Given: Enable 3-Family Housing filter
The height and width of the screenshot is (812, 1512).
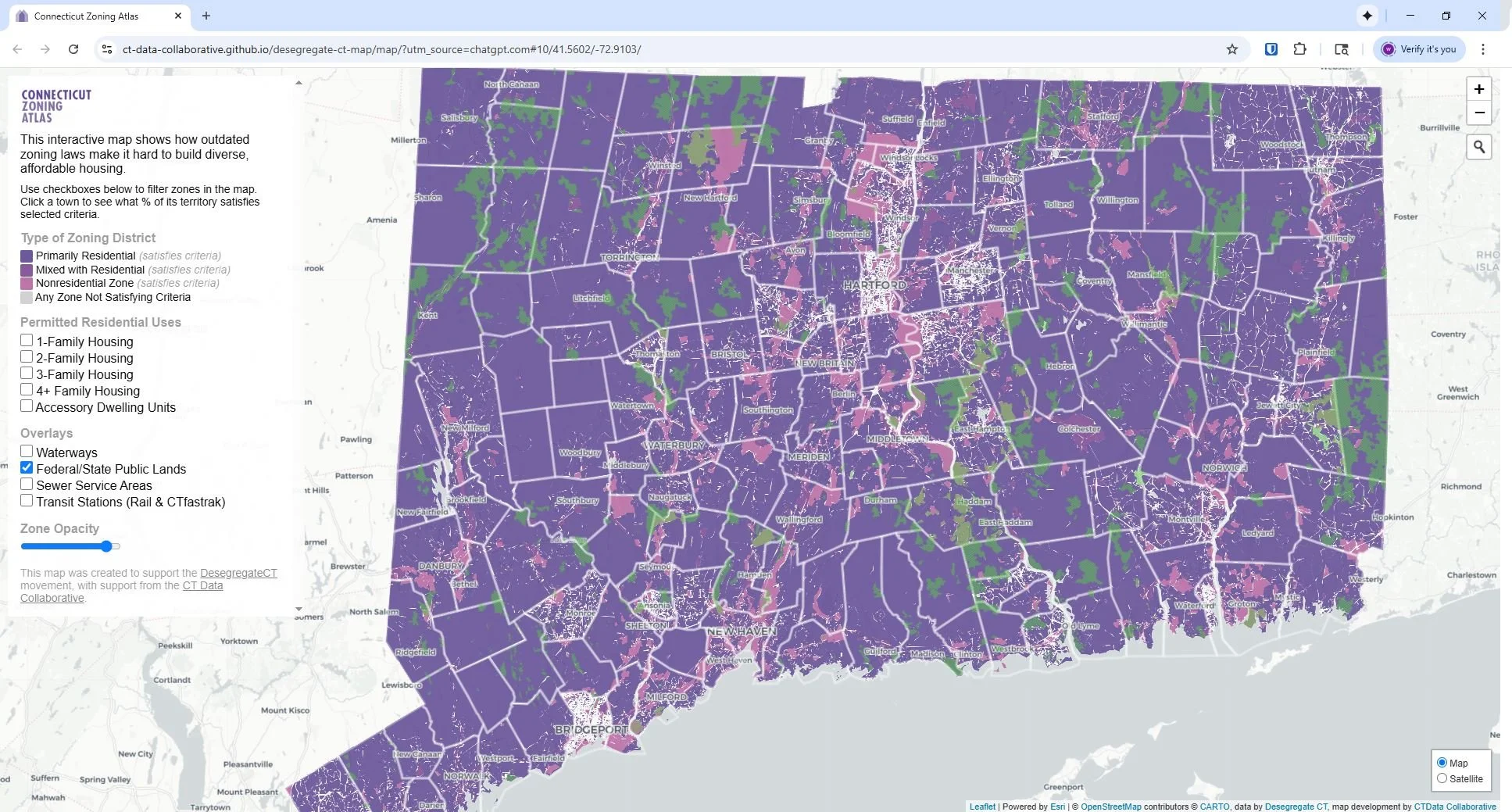Looking at the screenshot, I should pyautogui.click(x=27, y=374).
